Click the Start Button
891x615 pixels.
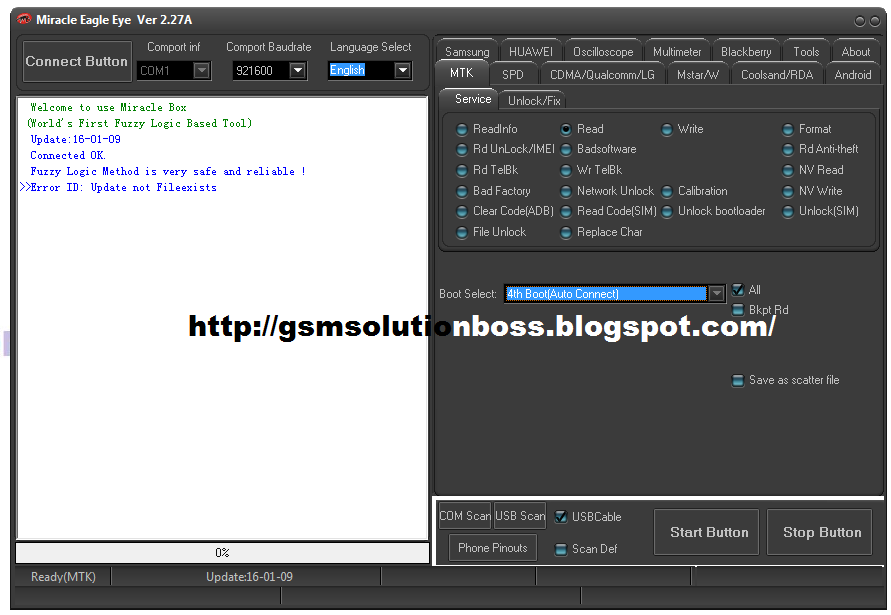point(706,532)
